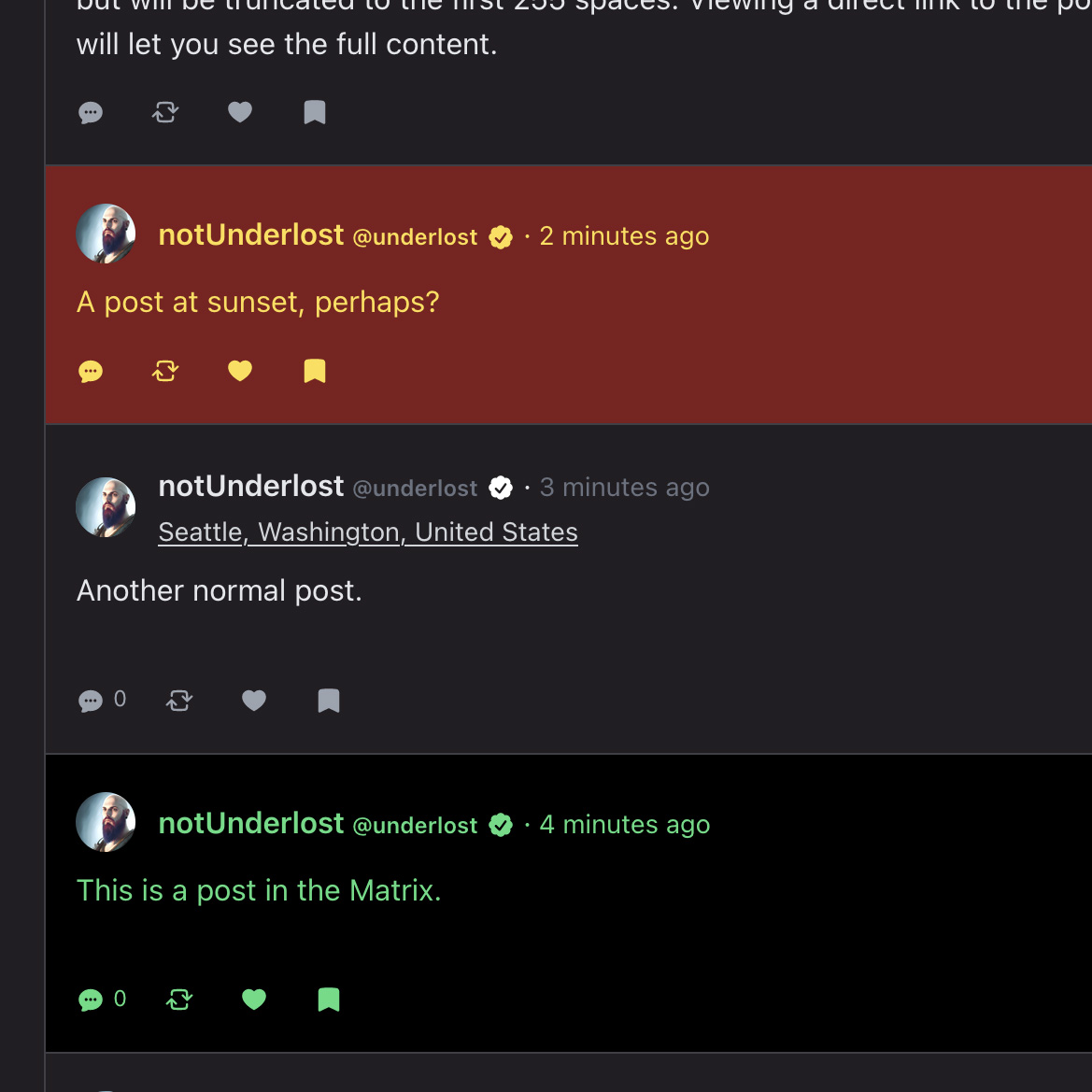Bookmark the truncated post at top
The height and width of the screenshot is (1092, 1092).
coord(315,113)
